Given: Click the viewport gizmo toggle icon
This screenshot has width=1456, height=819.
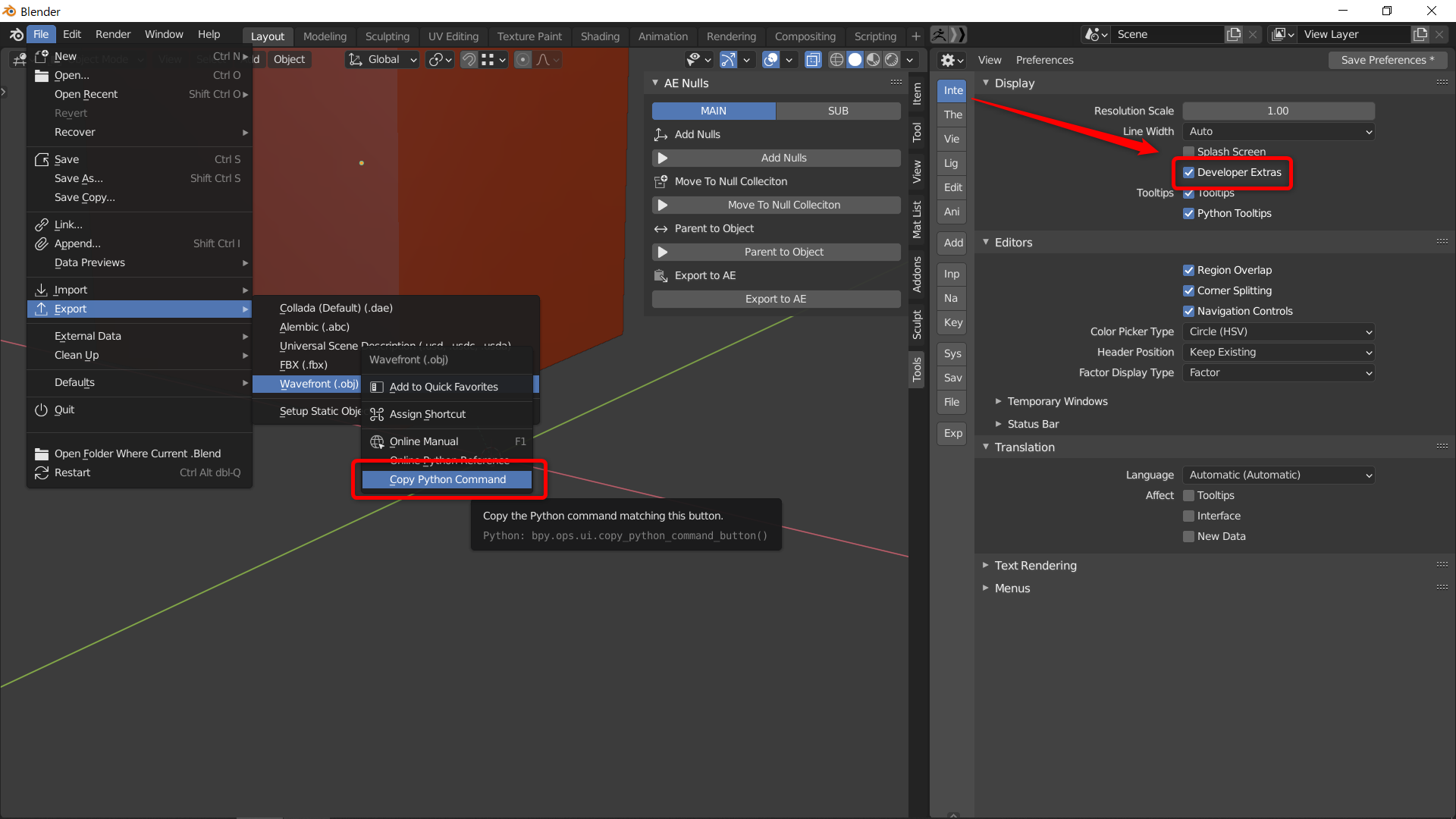Looking at the screenshot, I should [x=728, y=60].
